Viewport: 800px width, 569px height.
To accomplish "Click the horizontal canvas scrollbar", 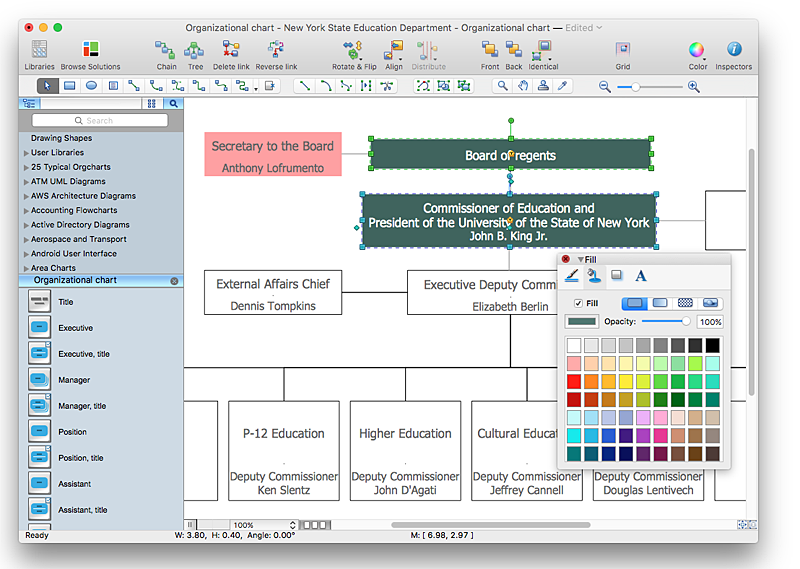I will pos(490,525).
